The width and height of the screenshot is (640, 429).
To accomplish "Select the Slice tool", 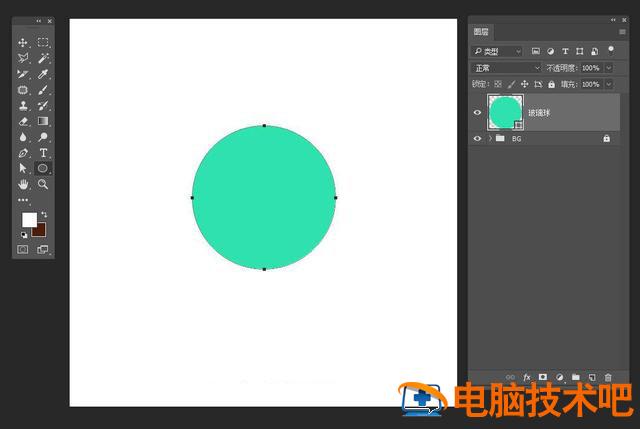I will 23,74.
